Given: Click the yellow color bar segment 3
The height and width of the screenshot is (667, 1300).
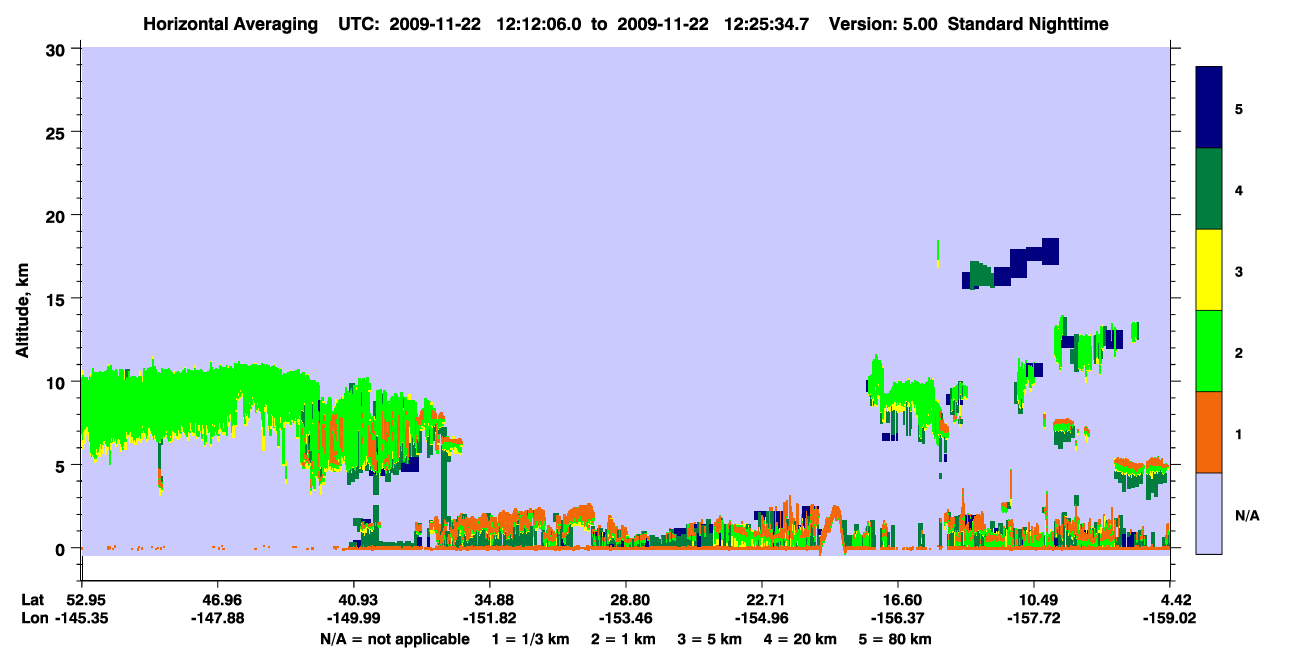Looking at the screenshot, I should pyautogui.click(x=1209, y=270).
